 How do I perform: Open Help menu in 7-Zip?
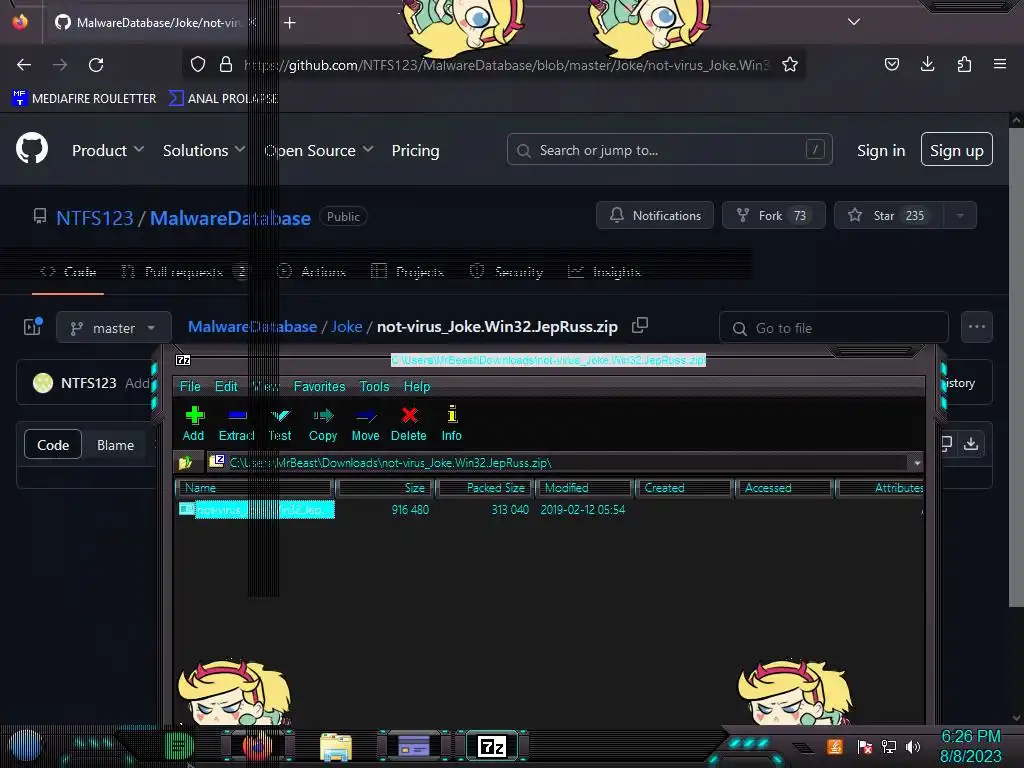(417, 387)
